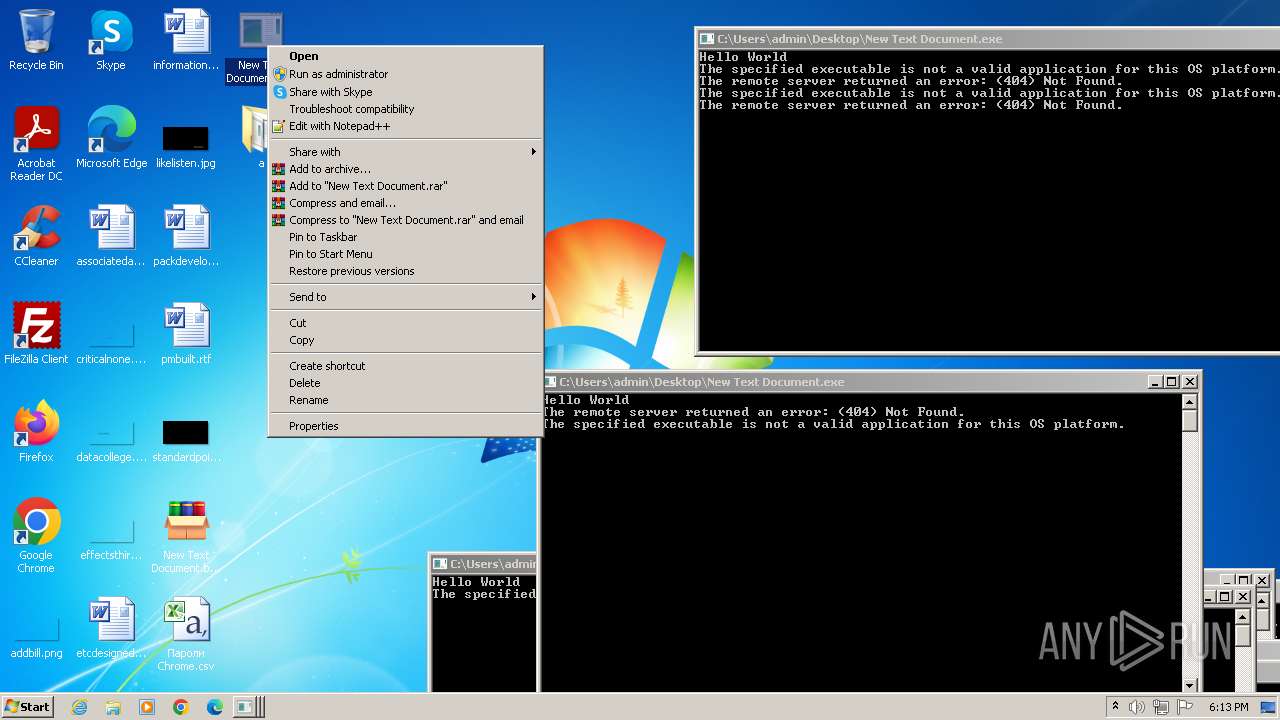Select Pin to Start Menu
The image size is (1280, 720).
coord(405,254)
